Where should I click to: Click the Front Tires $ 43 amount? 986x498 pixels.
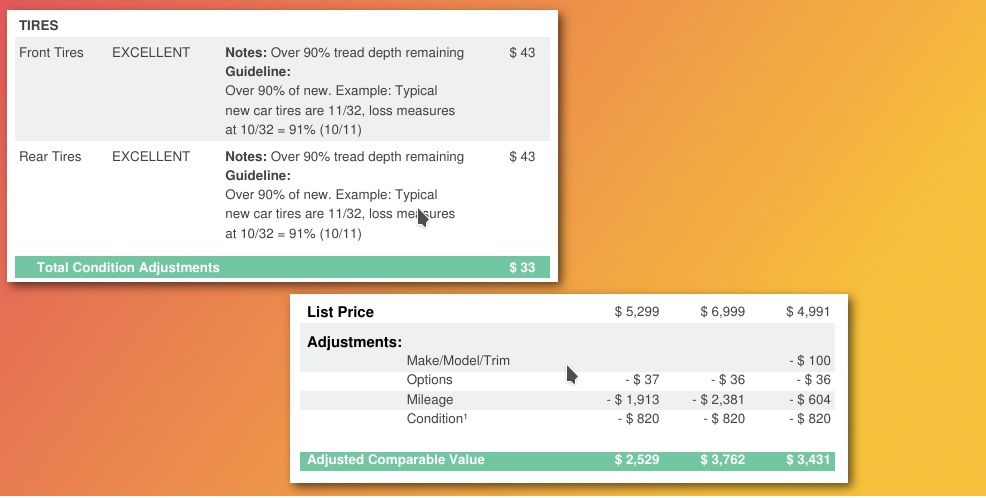(x=522, y=53)
